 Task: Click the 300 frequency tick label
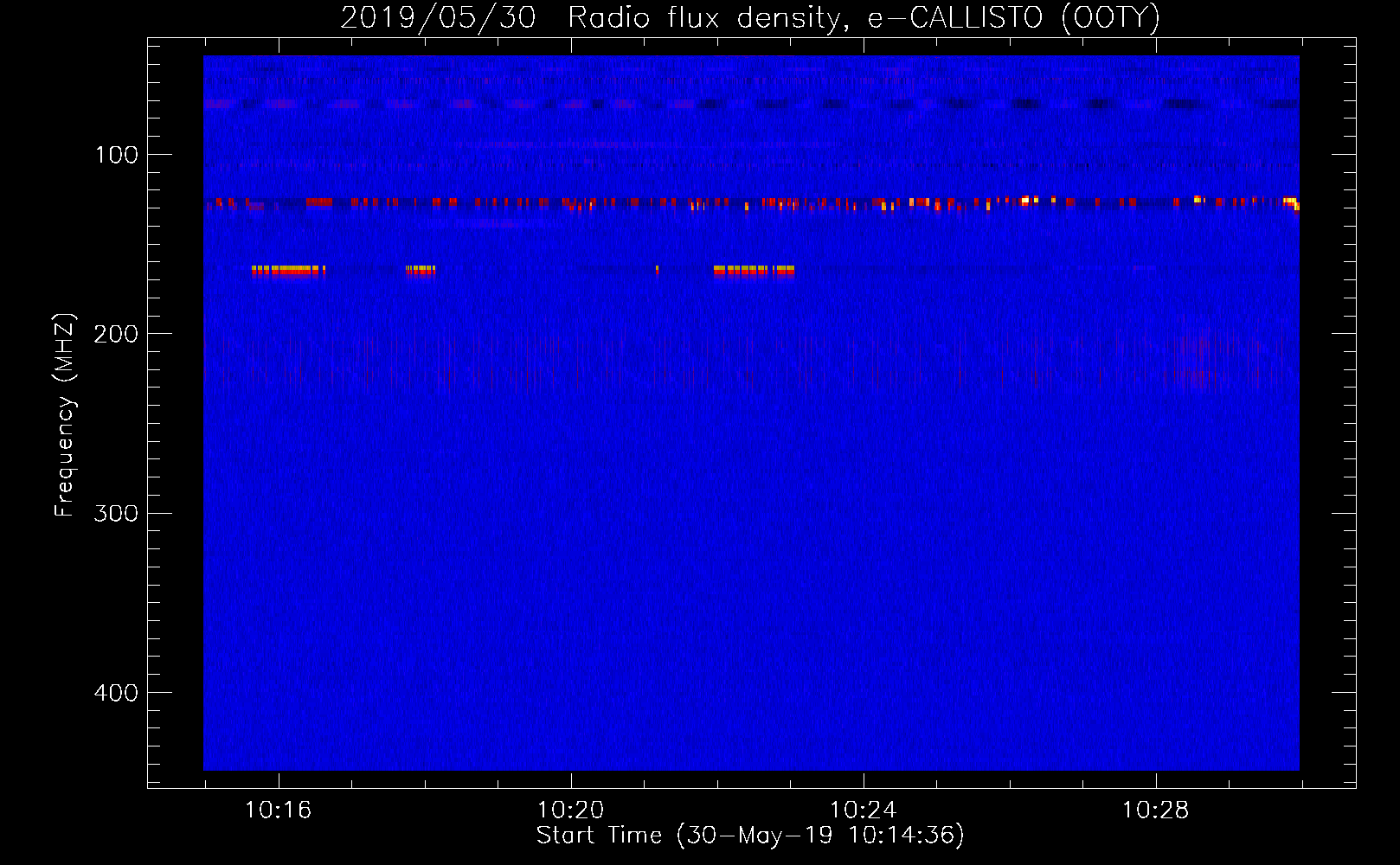coord(116,514)
